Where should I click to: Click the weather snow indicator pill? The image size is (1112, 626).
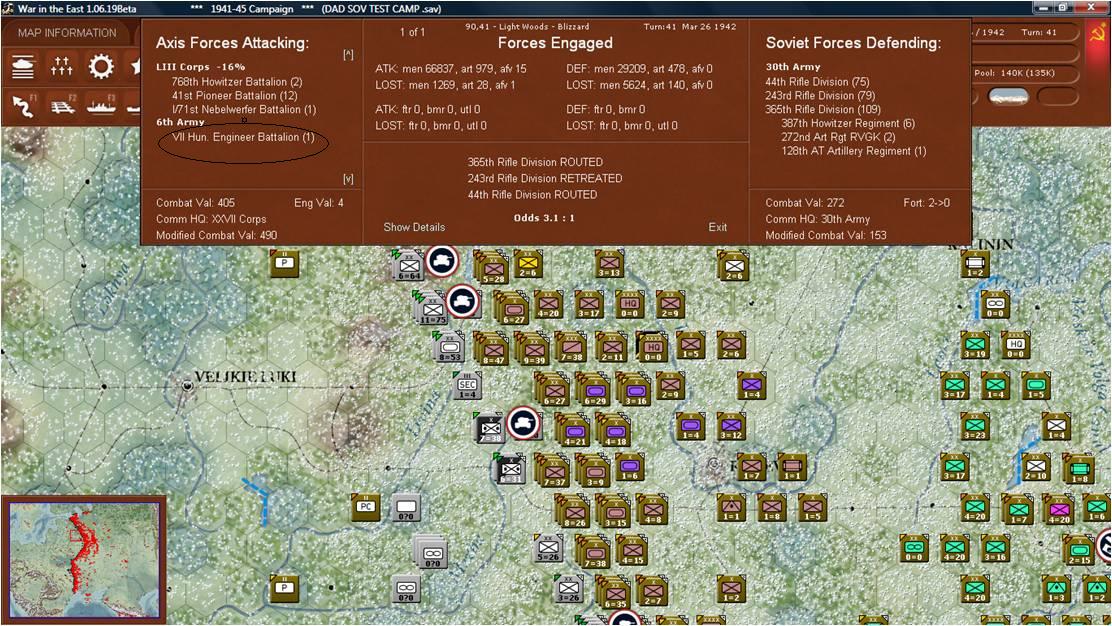point(1008,97)
